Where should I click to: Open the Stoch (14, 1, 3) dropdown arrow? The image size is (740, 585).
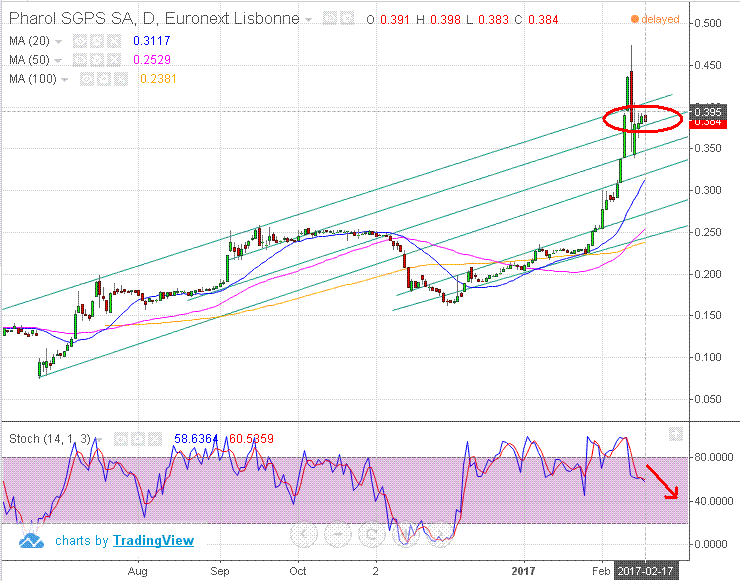coord(99,440)
